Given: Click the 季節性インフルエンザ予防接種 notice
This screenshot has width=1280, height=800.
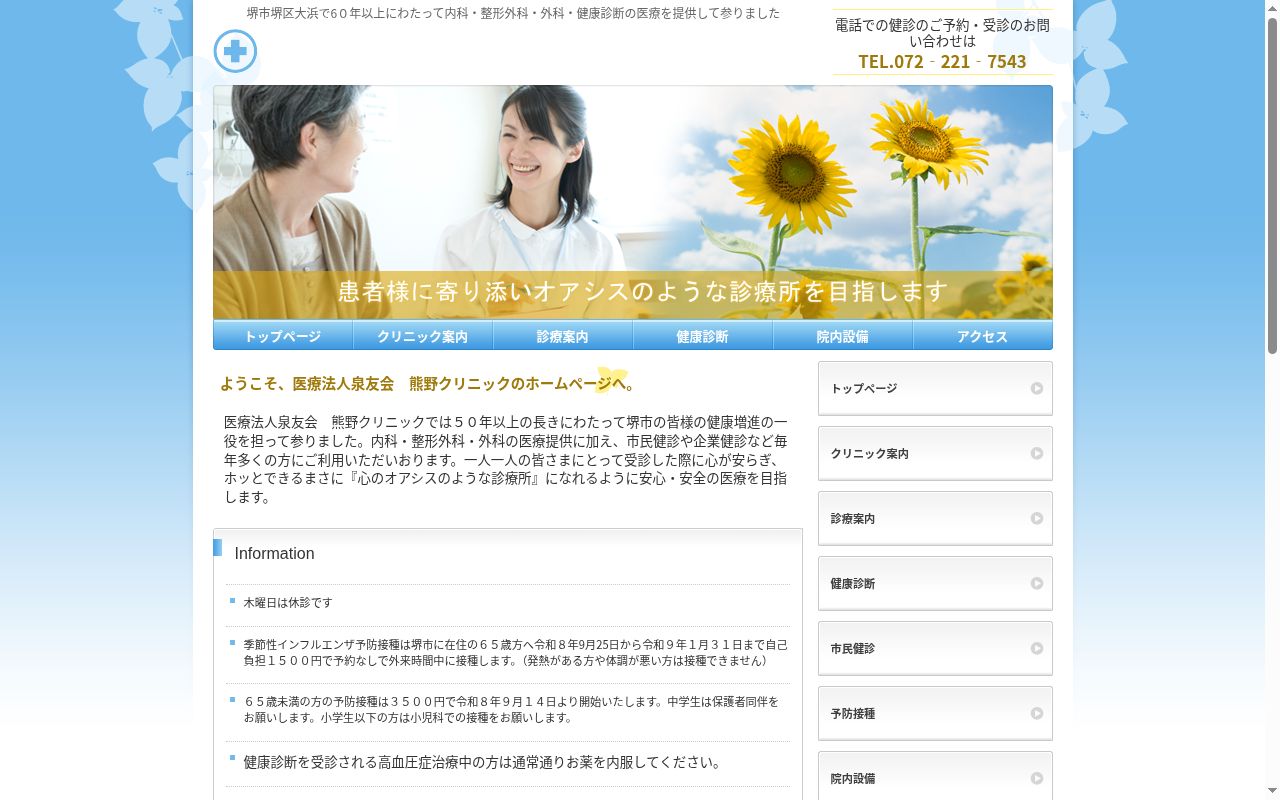Looking at the screenshot, I should [516, 653].
